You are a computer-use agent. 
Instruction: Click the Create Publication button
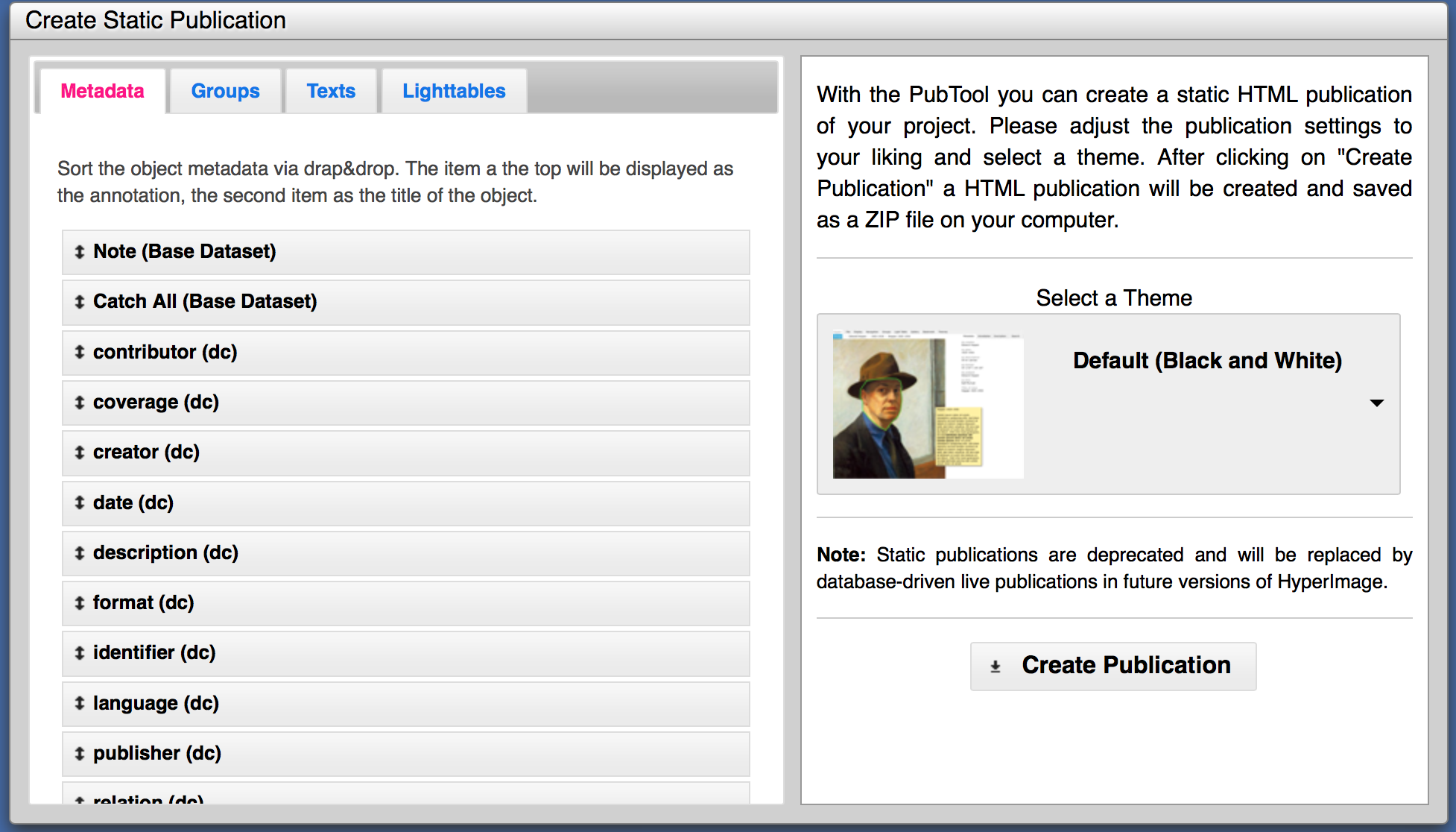[1112, 665]
